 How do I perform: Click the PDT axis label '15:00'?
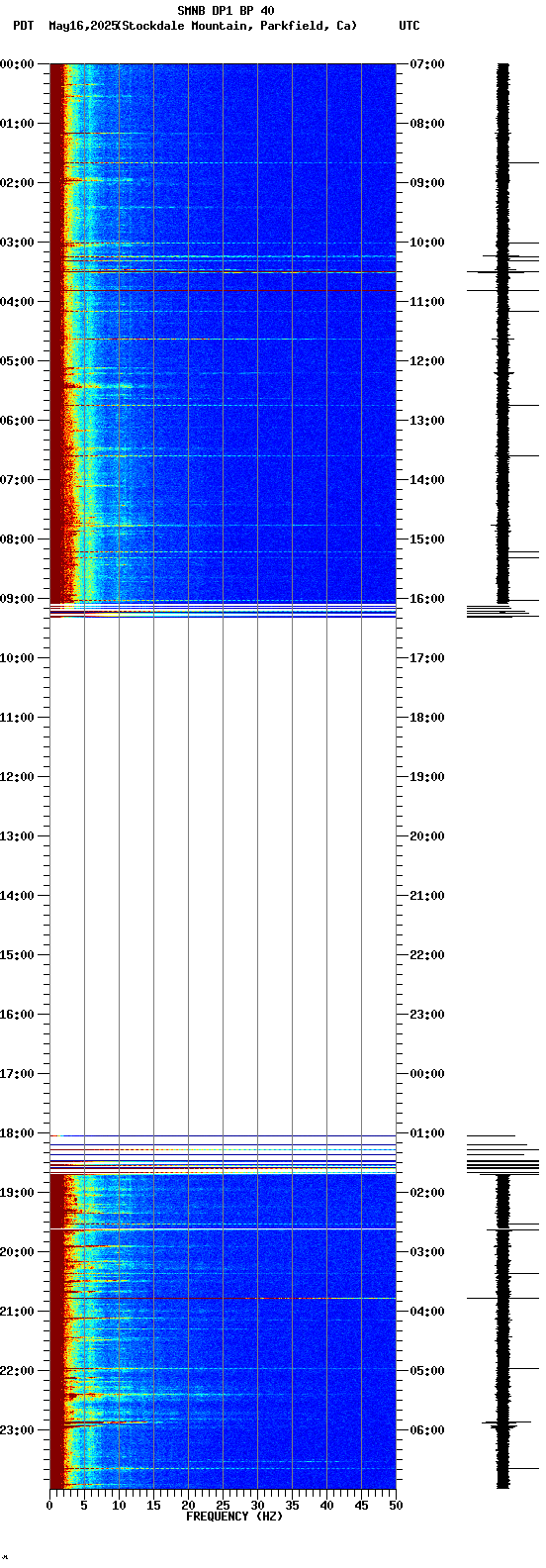(18, 955)
